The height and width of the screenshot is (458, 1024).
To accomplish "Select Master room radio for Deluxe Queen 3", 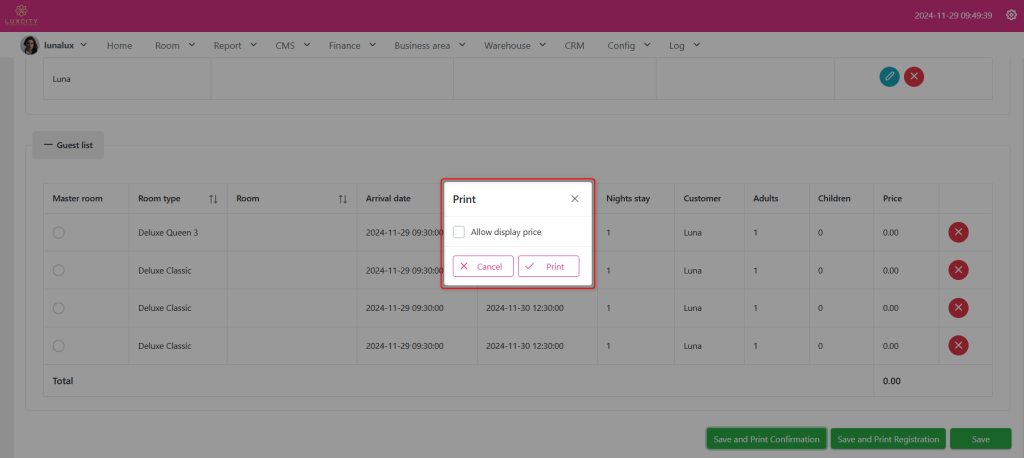I will tap(59, 232).
